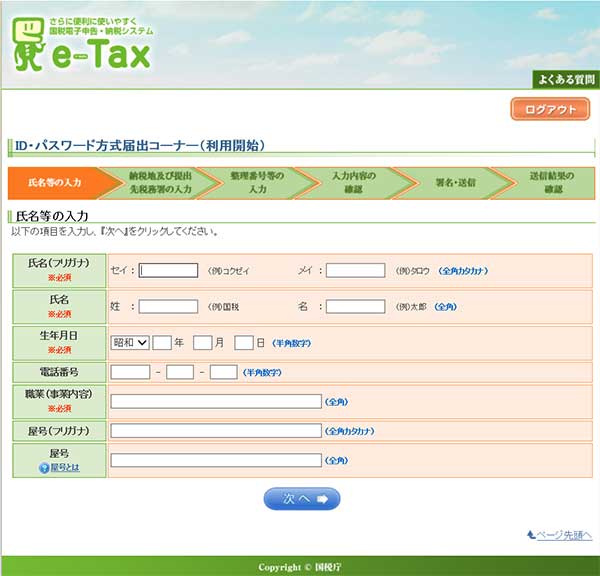This screenshot has height=576, width=600.
Task: Click the よくある質問 tab
Action: (563, 81)
